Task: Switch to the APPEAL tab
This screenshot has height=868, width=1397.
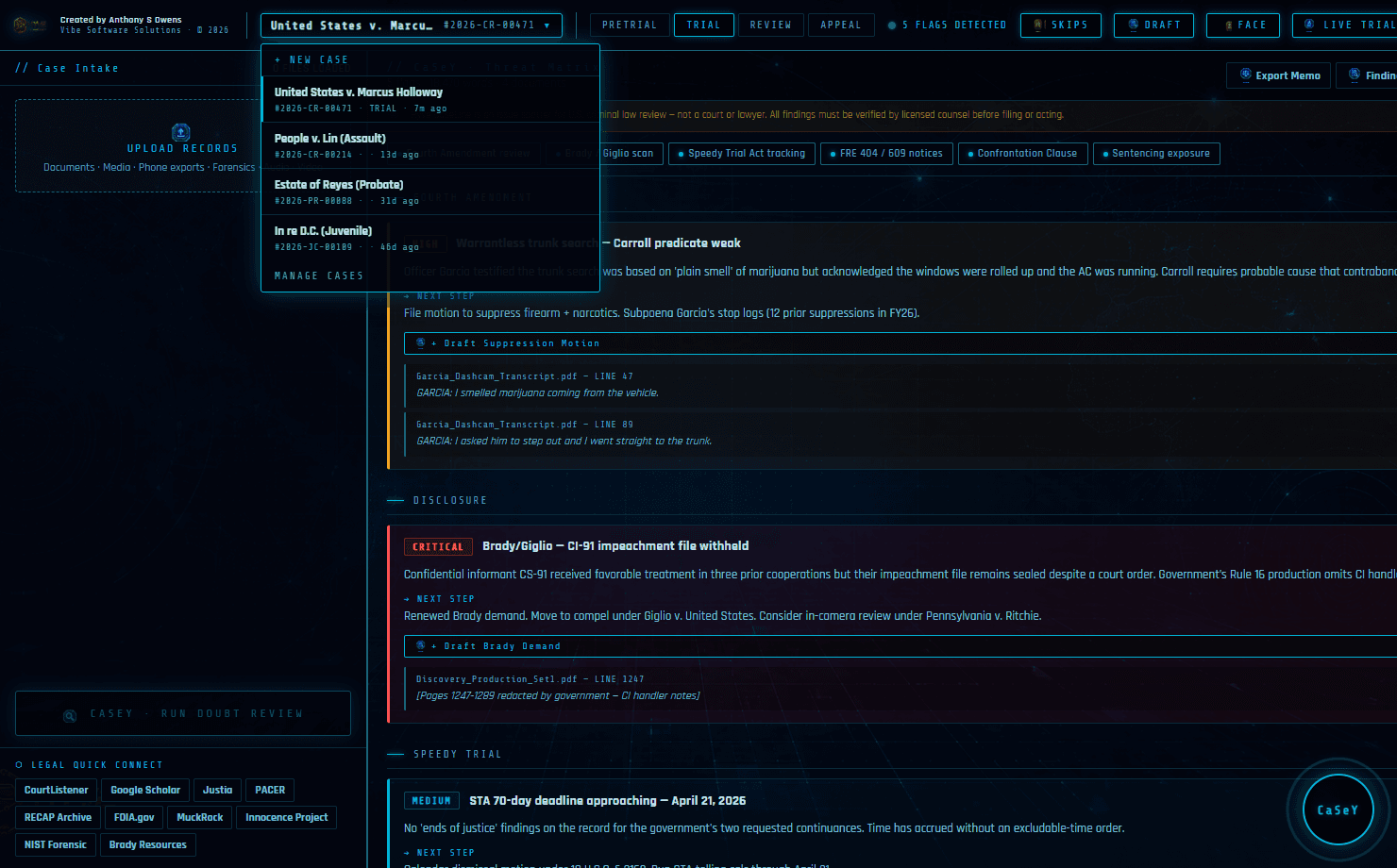Action: pyautogui.click(x=841, y=25)
